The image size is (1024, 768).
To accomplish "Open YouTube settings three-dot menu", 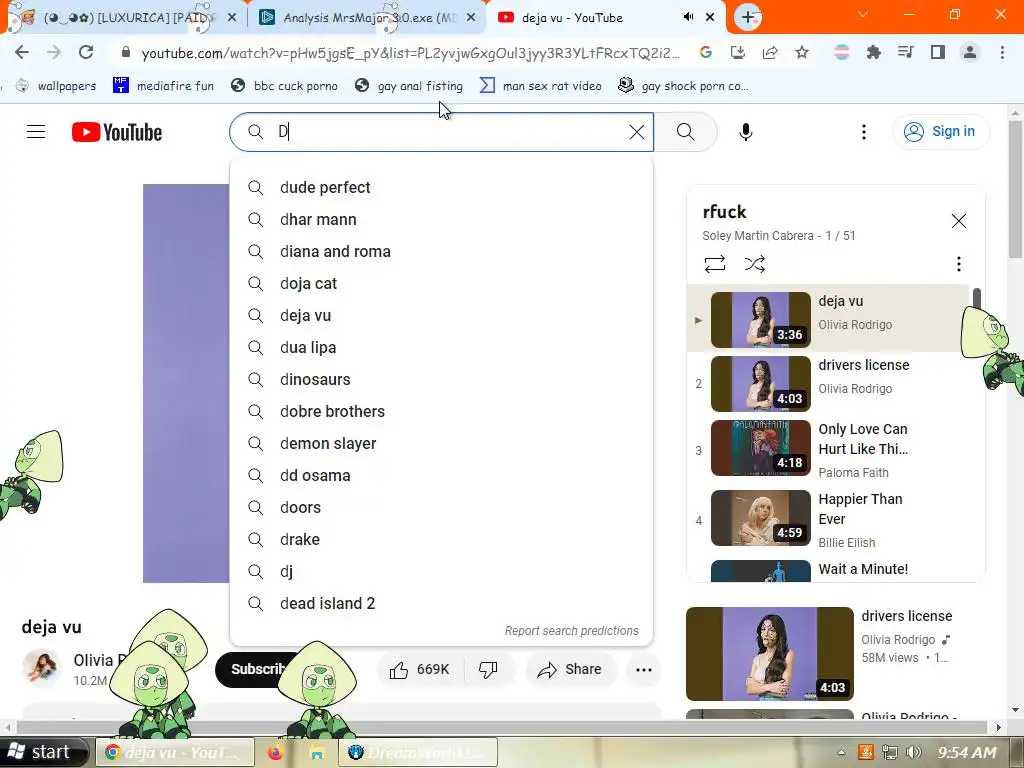I will point(863,132).
